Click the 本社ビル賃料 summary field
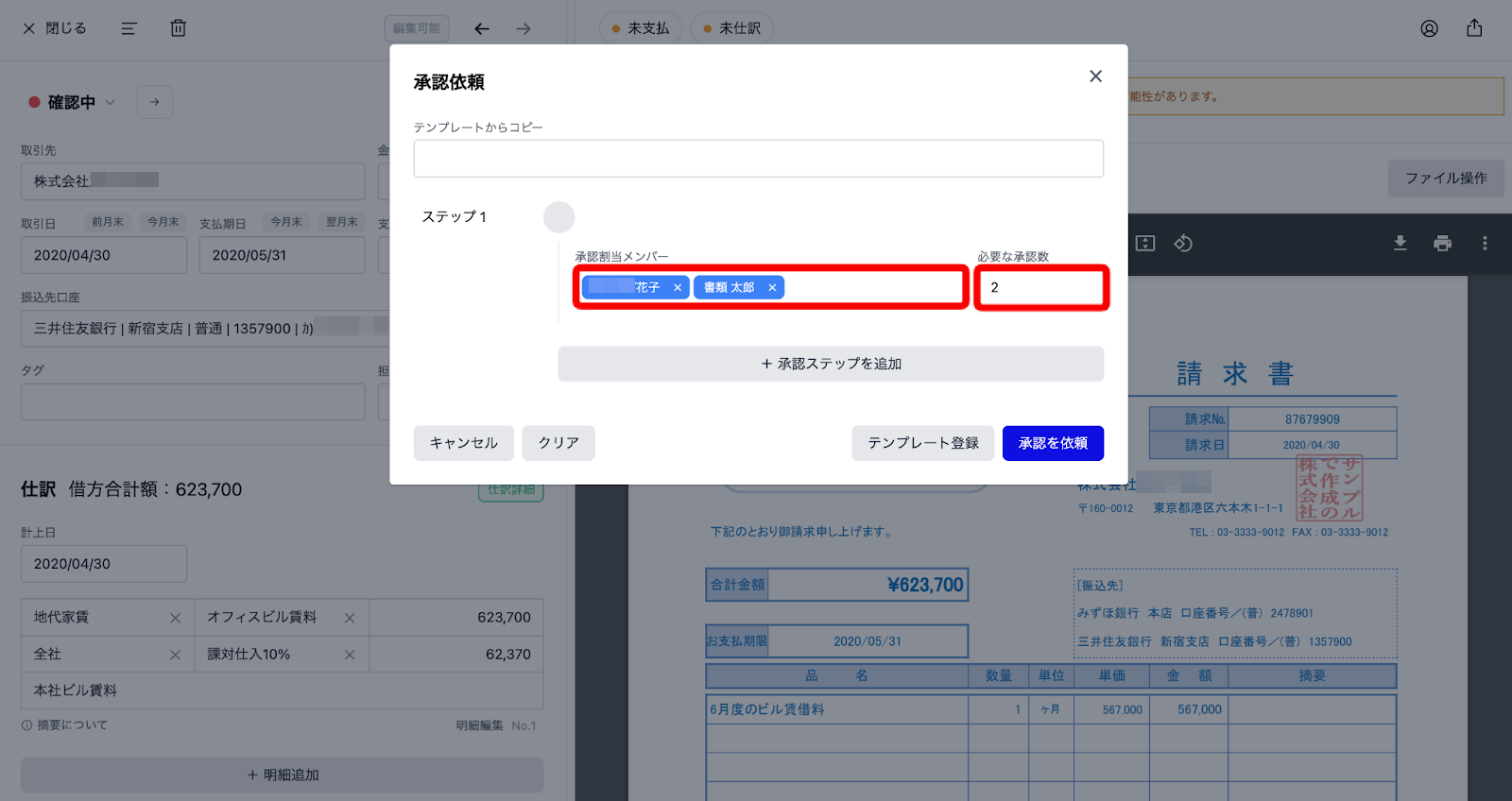The width and height of the screenshot is (1512, 801). pyautogui.click(x=282, y=690)
